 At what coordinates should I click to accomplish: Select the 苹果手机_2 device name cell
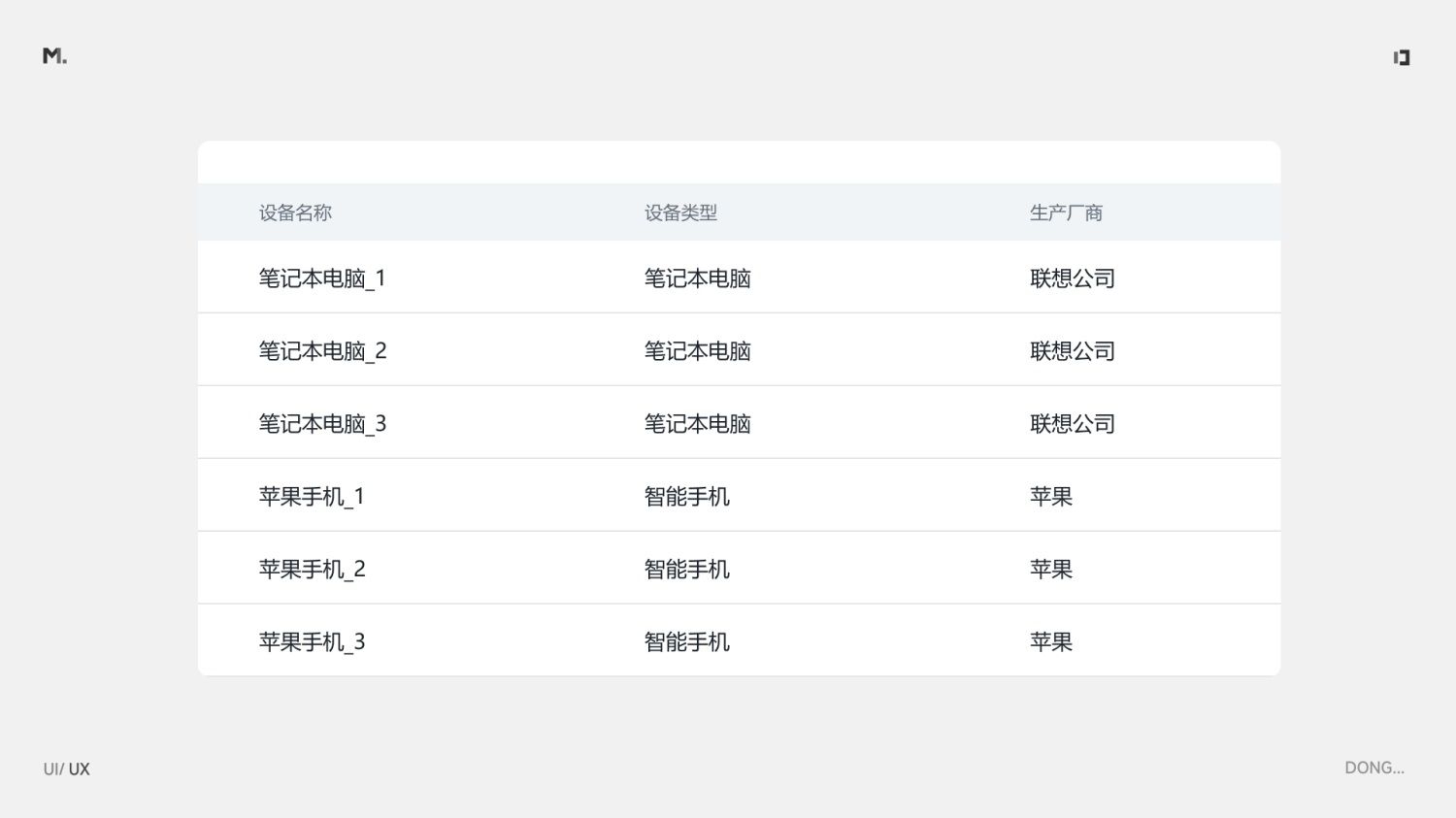click(x=312, y=570)
